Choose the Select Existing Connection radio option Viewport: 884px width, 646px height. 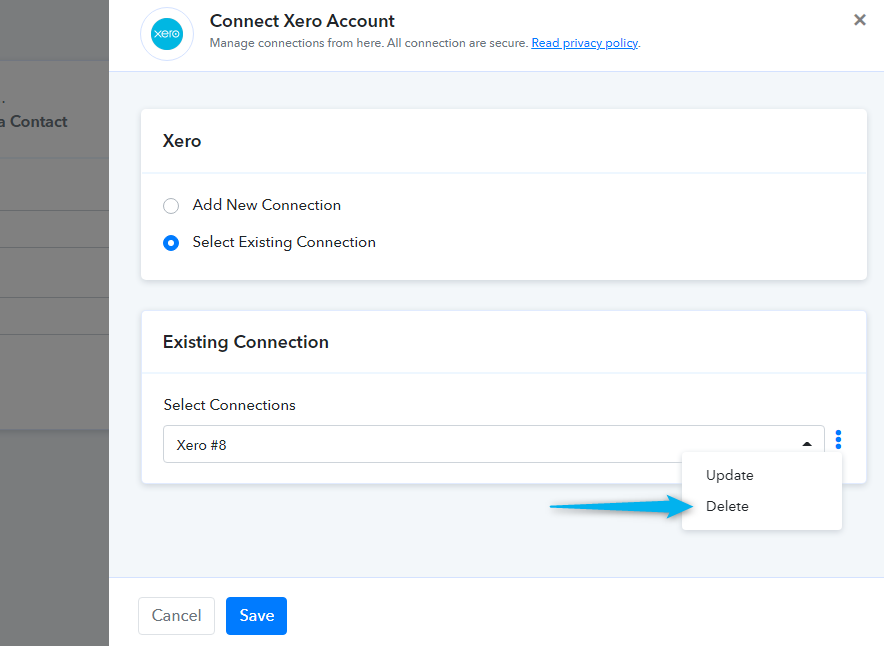pos(171,243)
